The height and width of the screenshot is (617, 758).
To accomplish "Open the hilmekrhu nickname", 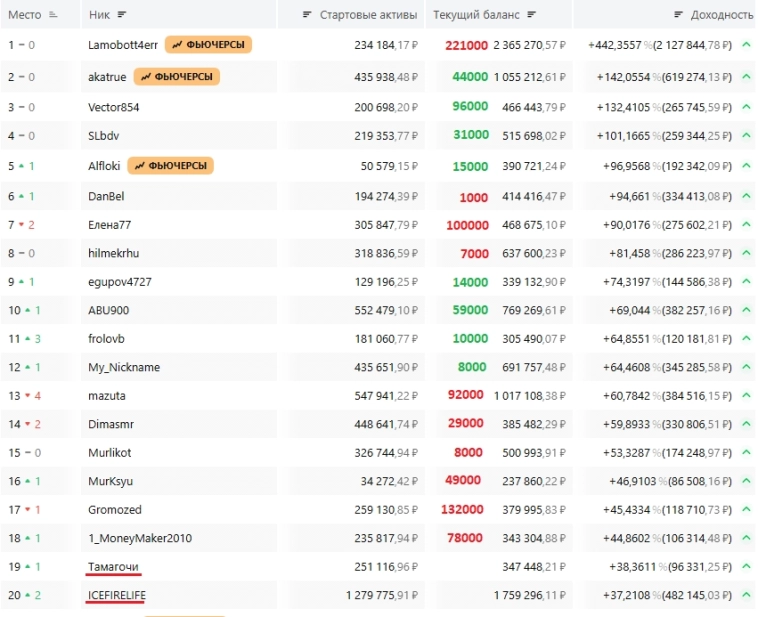I will point(114,253).
